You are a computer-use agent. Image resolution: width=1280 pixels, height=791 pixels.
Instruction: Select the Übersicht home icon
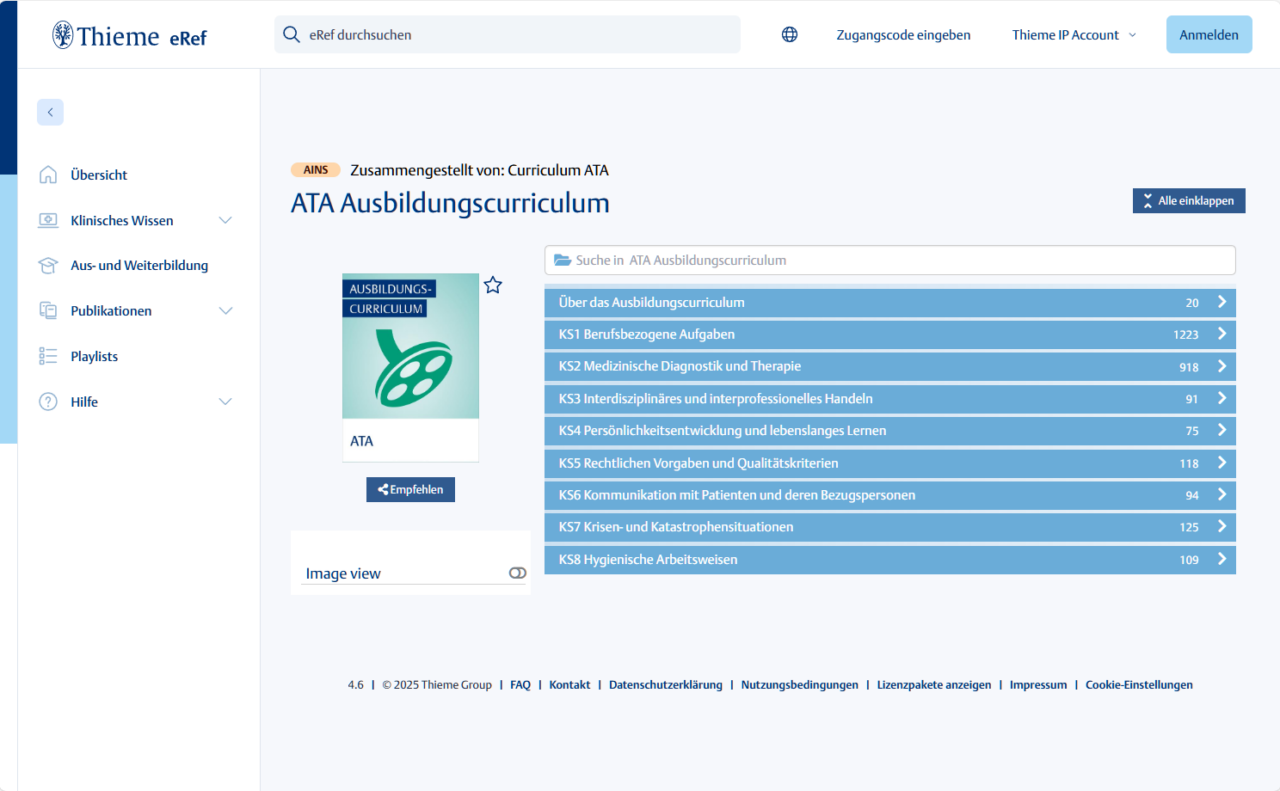pyautogui.click(x=49, y=174)
